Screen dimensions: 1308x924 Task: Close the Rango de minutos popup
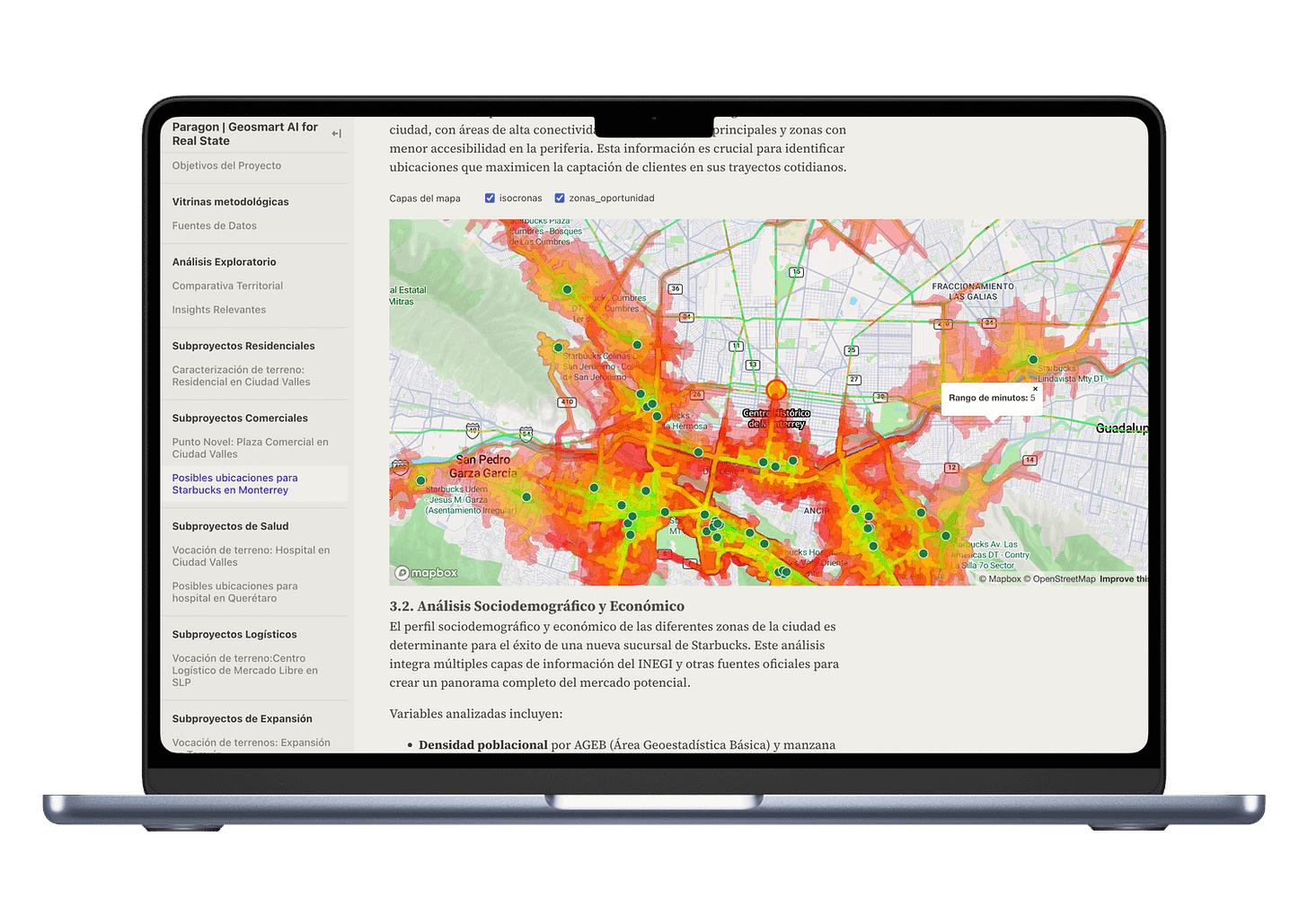(x=1035, y=389)
